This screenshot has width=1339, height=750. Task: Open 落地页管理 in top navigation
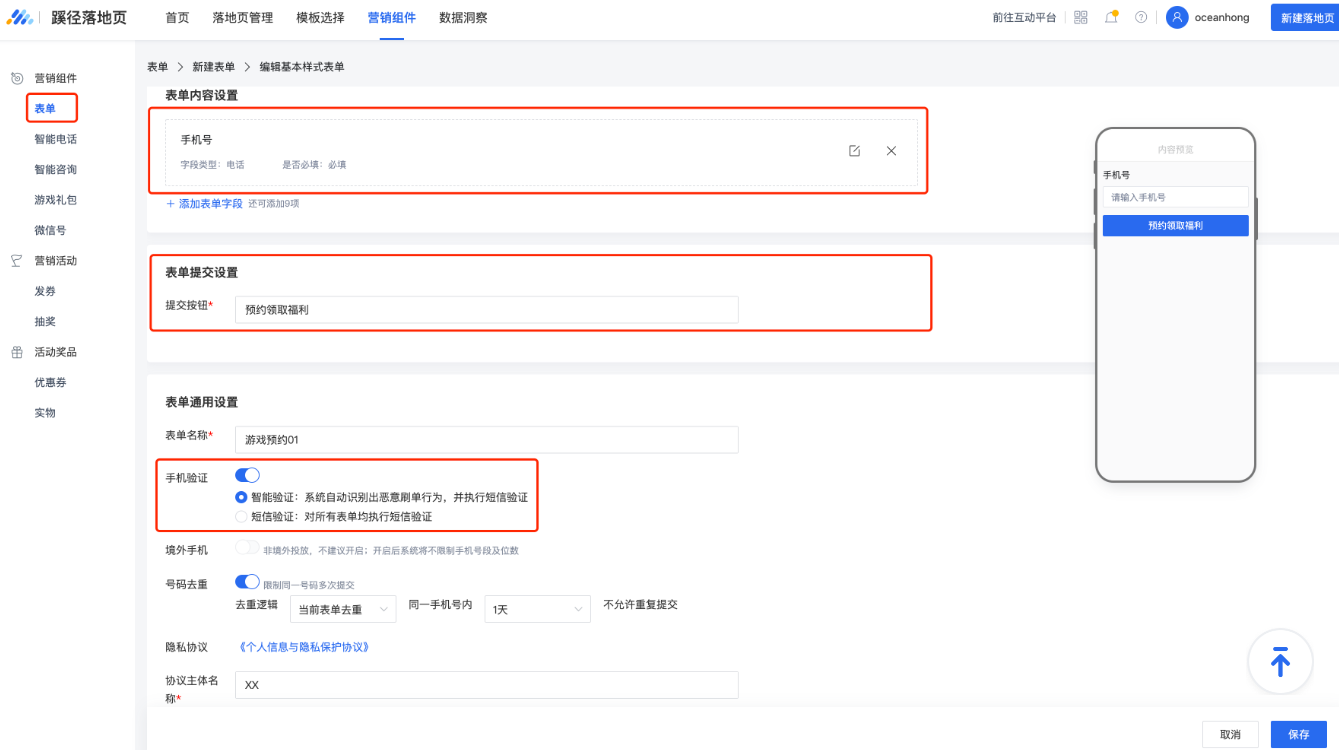(243, 18)
